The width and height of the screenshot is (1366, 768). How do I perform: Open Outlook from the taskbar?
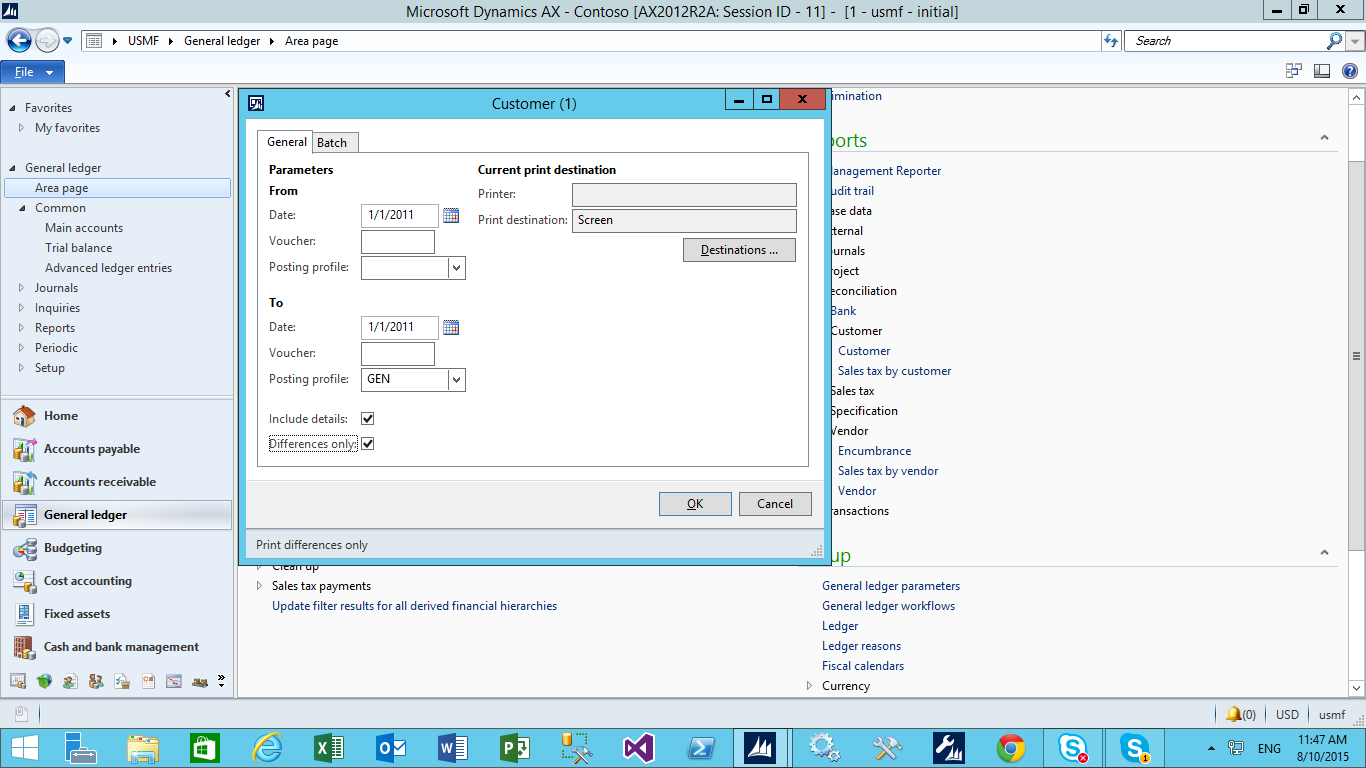(391, 748)
